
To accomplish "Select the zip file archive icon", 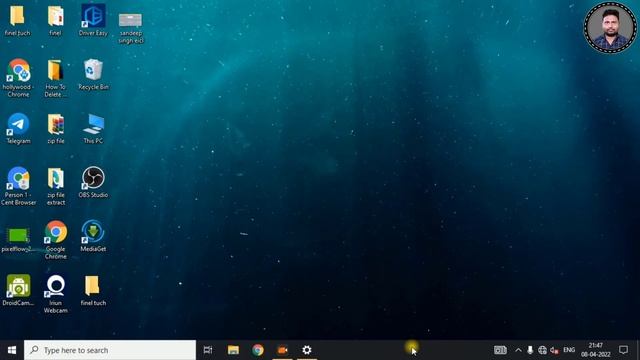I will point(56,124).
